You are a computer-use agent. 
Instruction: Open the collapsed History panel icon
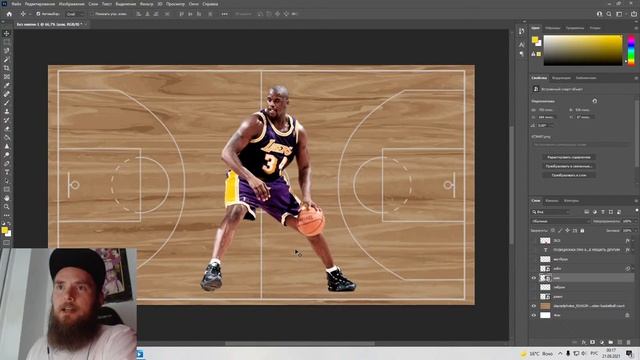tap(522, 31)
